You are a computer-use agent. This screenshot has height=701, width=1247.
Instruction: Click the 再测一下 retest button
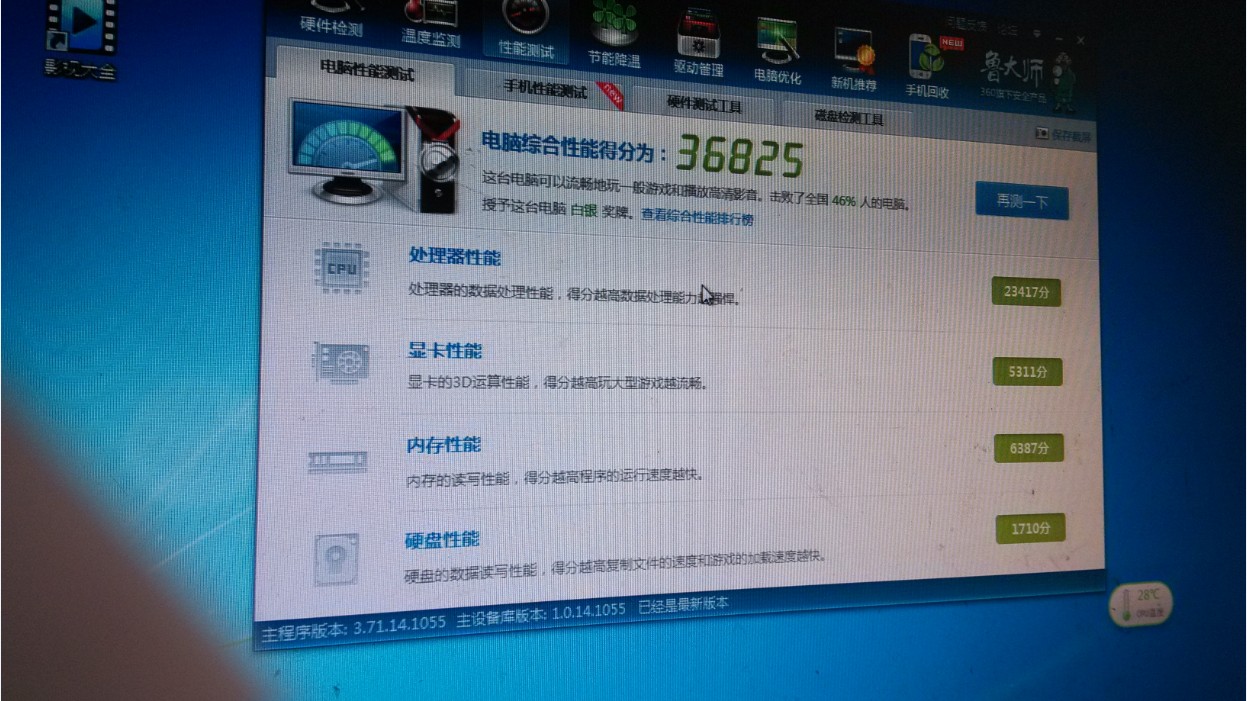pos(1021,202)
